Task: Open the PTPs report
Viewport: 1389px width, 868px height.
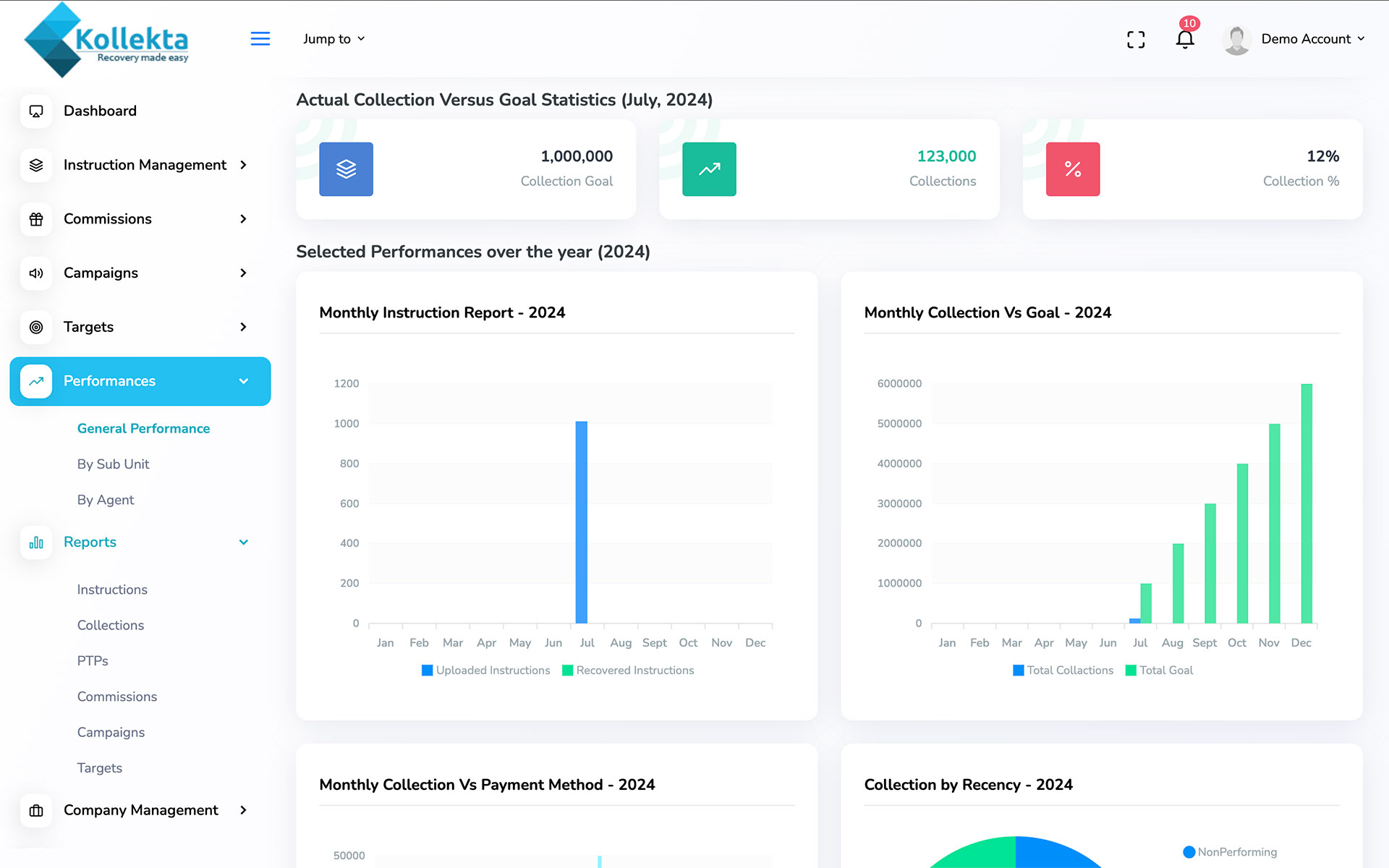Action: [x=93, y=661]
